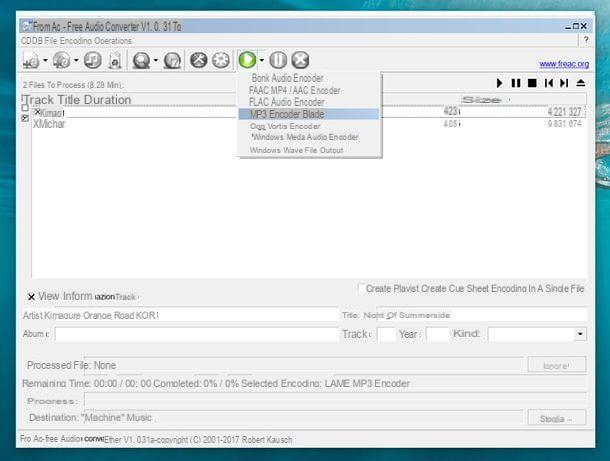Expand the CDDB query dropdown arrow
Image resolution: width=610 pixels, height=461 pixels.
coord(156,60)
